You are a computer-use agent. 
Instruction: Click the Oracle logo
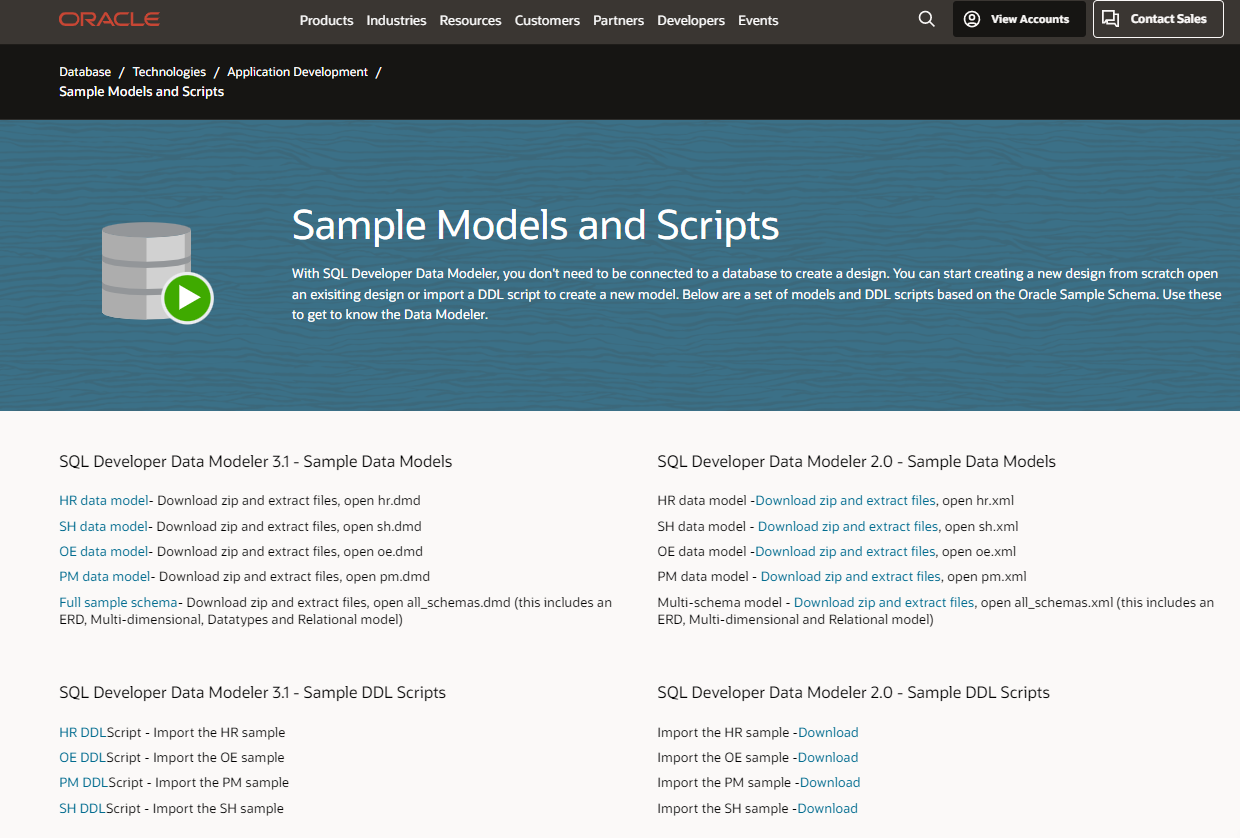pyautogui.click(x=109, y=19)
